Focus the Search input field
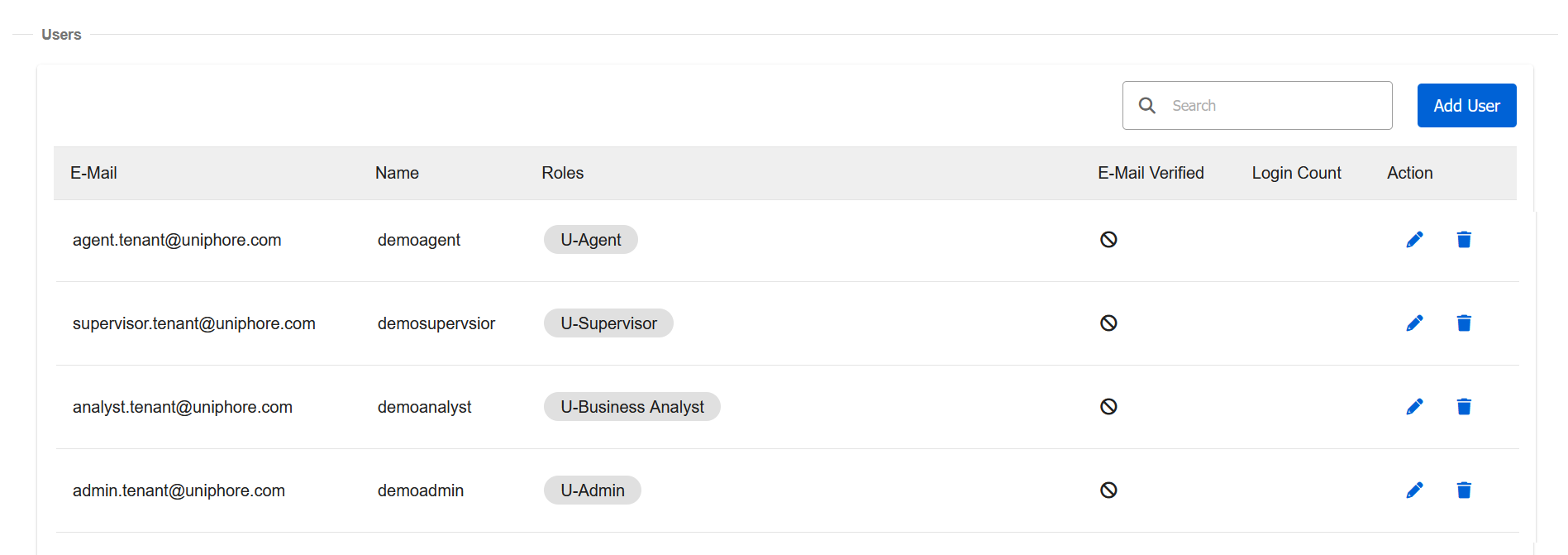The image size is (1568, 555). (x=1273, y=106)
